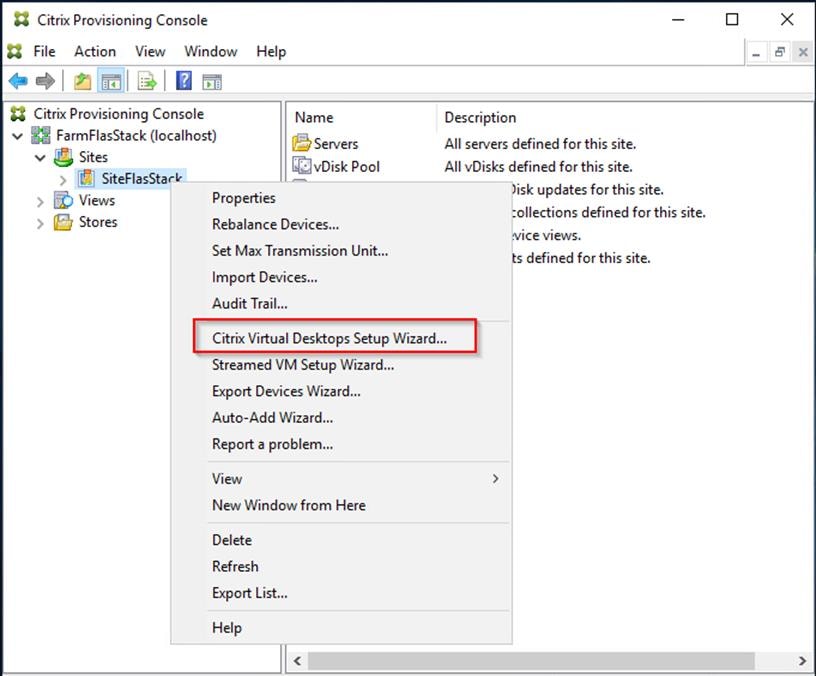Screen dimensions: 816x676
Task: Start the Streamed VM Setup Wizard
Action: [x=302, y=365]
